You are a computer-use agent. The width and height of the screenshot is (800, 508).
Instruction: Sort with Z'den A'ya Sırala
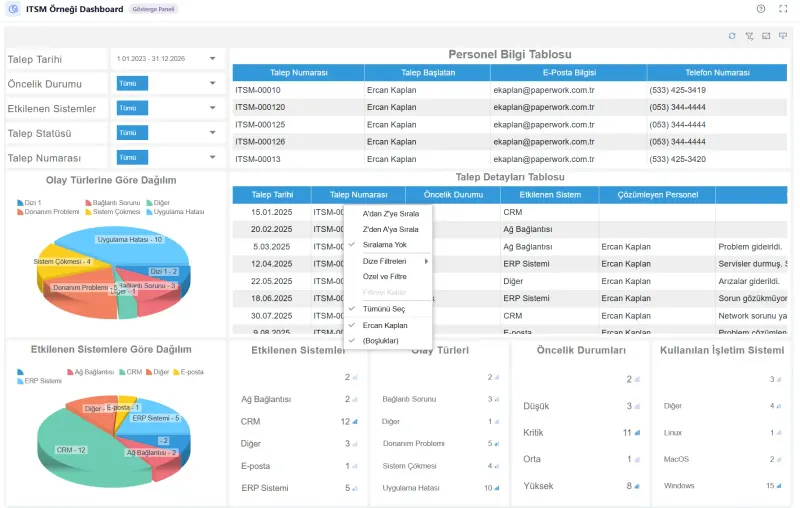tap(388, 230)
